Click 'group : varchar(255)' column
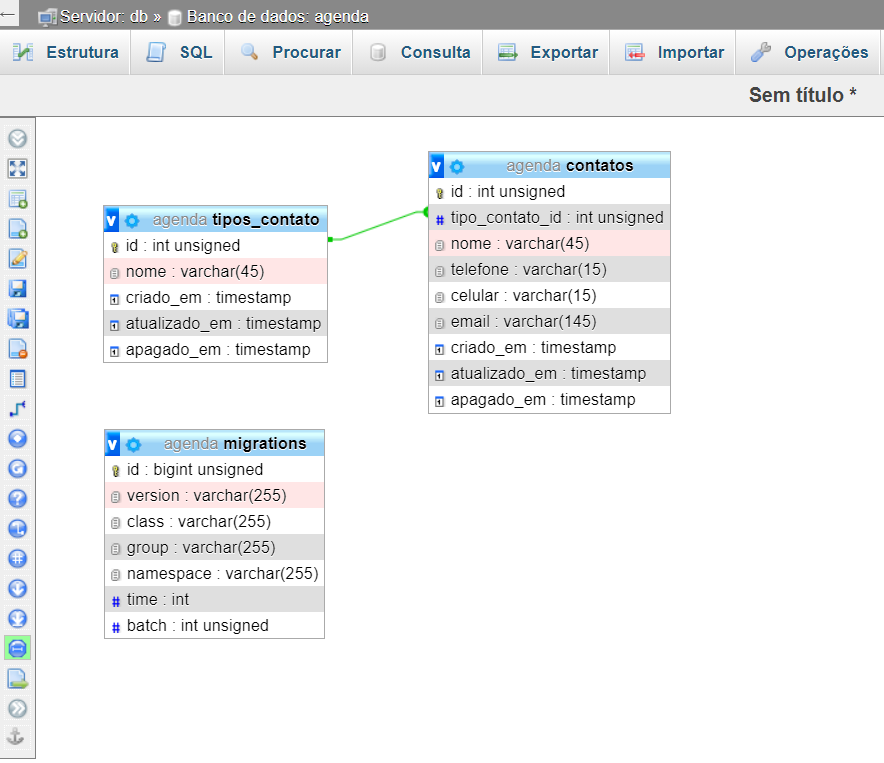 (214, 547)
